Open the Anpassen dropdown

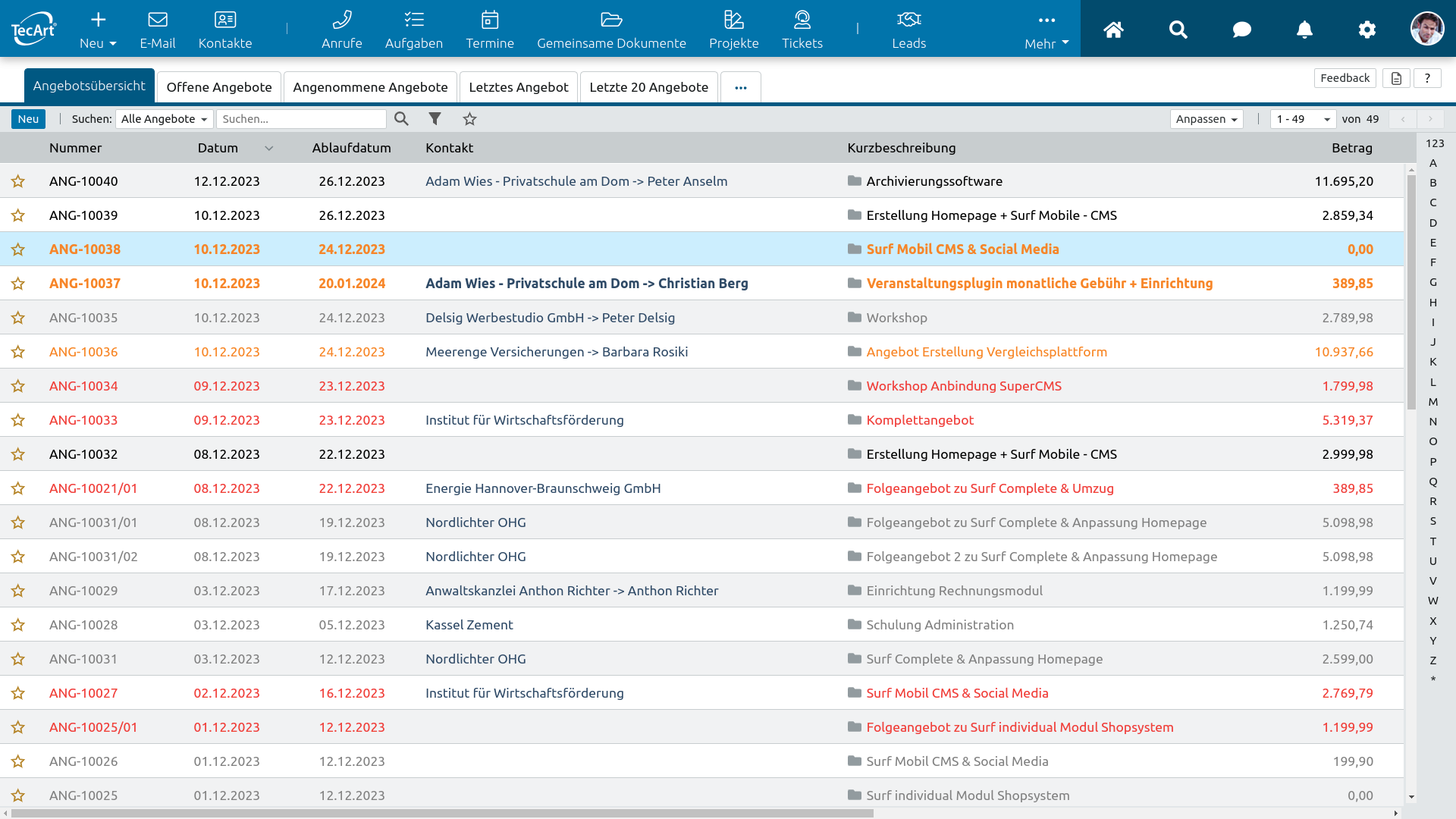click(1206, 119)
